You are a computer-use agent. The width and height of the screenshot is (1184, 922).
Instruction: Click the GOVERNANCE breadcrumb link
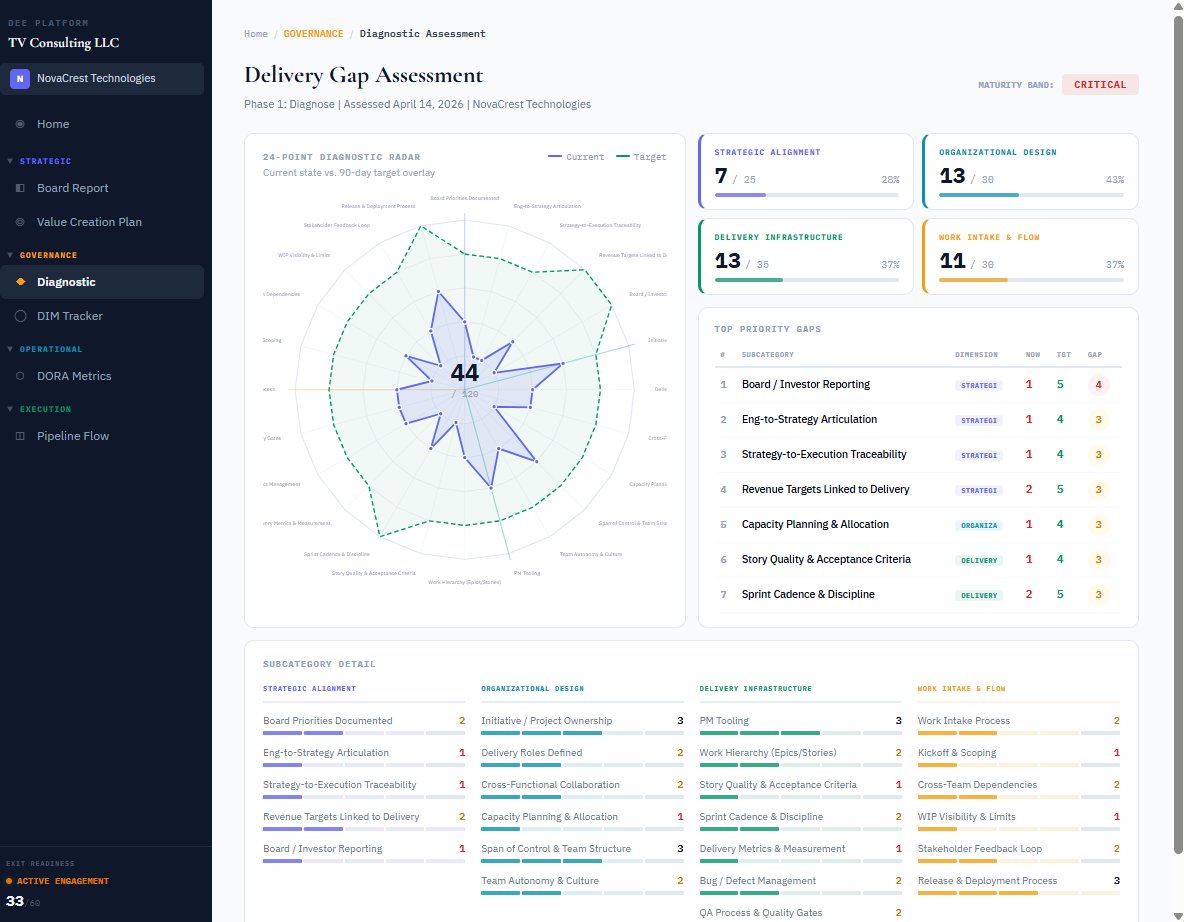click(x=313, y=34)
